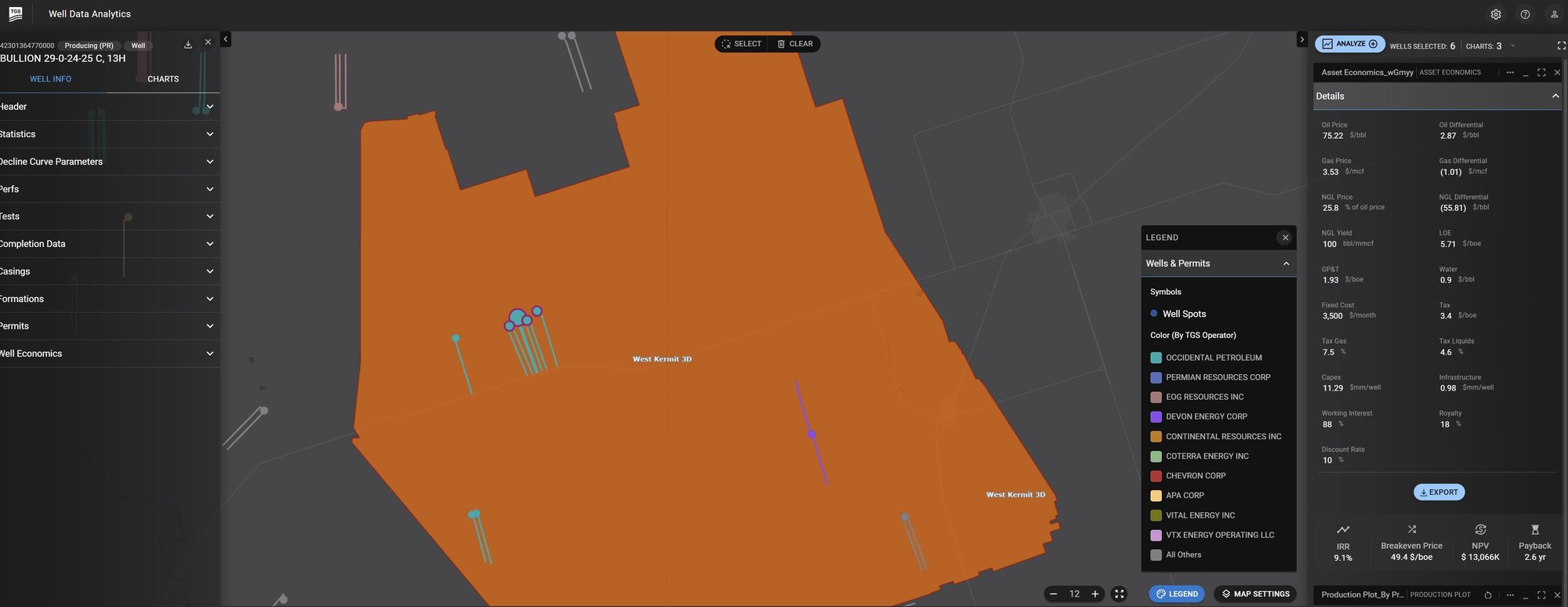Activate the Select wells tool
The image size is (1568, 607).
click(x=742, y=44)
